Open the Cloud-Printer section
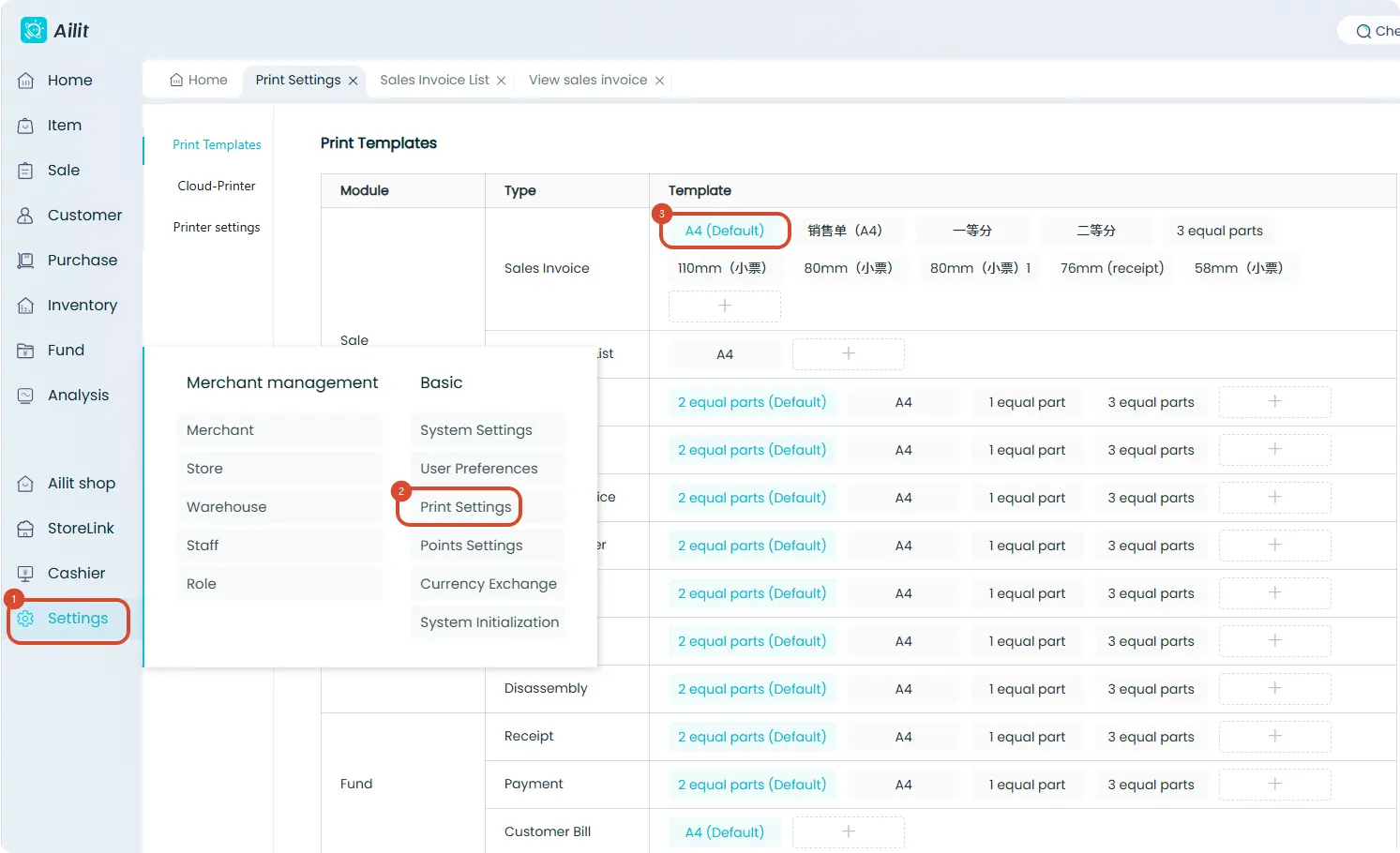 [217, 186]
